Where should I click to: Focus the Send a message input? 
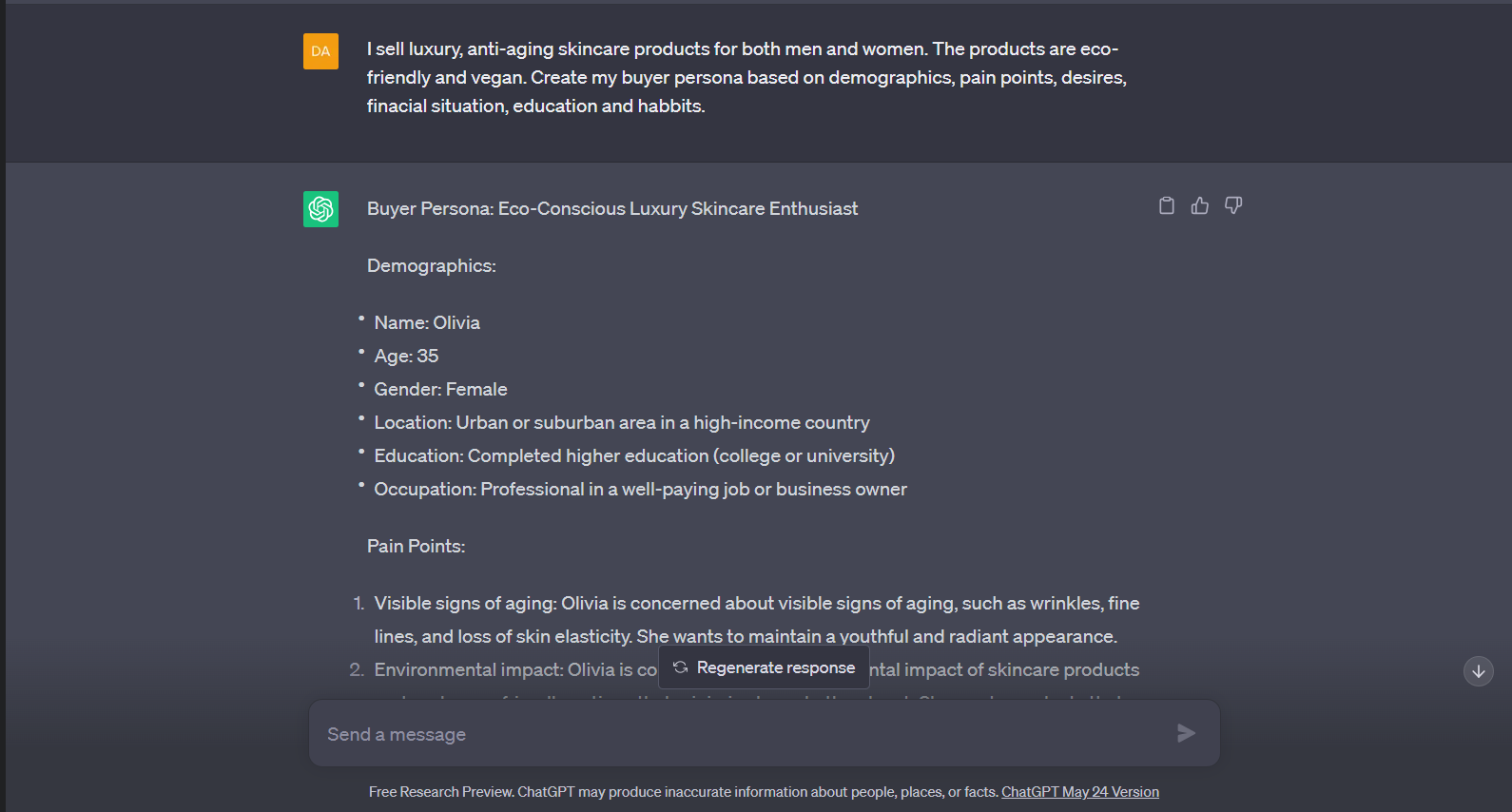pos(742,734)
